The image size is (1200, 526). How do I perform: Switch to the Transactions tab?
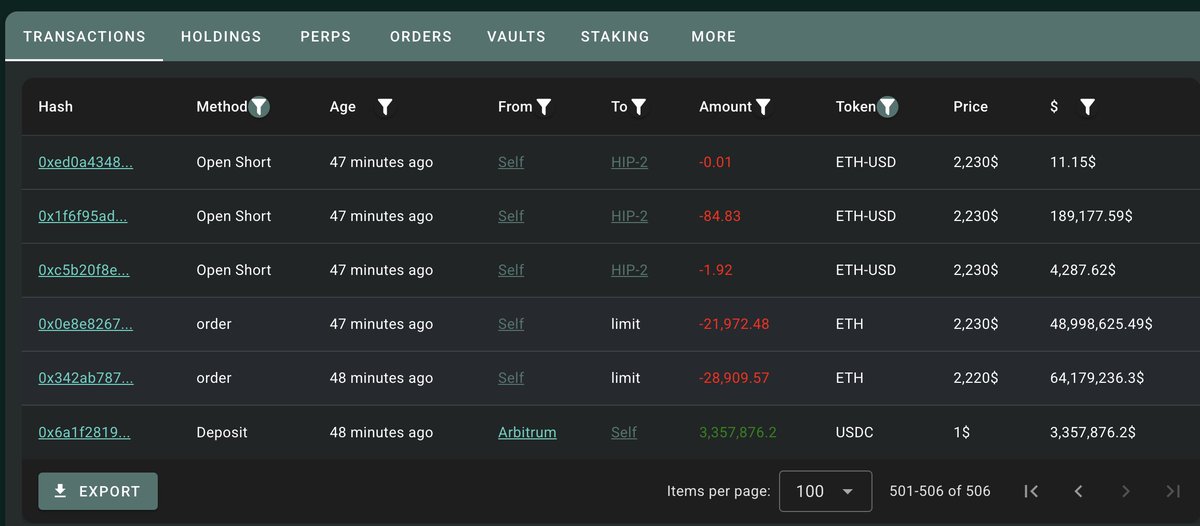84,37
